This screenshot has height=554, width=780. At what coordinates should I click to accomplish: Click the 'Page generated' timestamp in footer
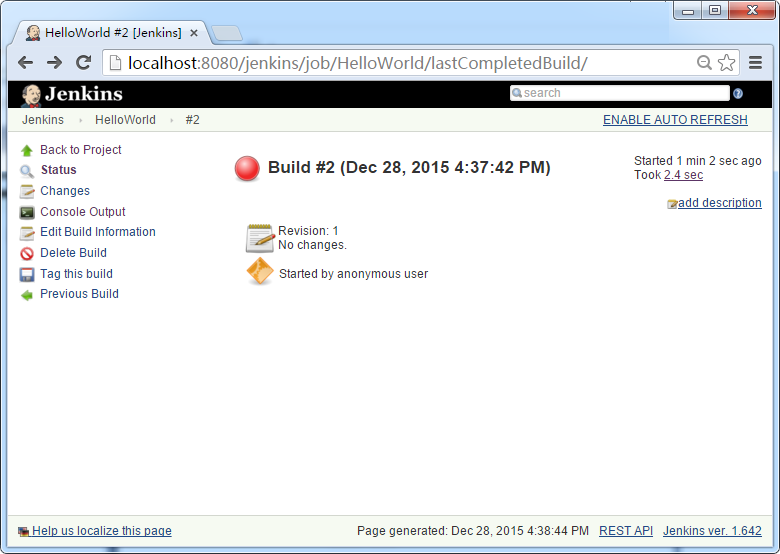tap(473, 531)
